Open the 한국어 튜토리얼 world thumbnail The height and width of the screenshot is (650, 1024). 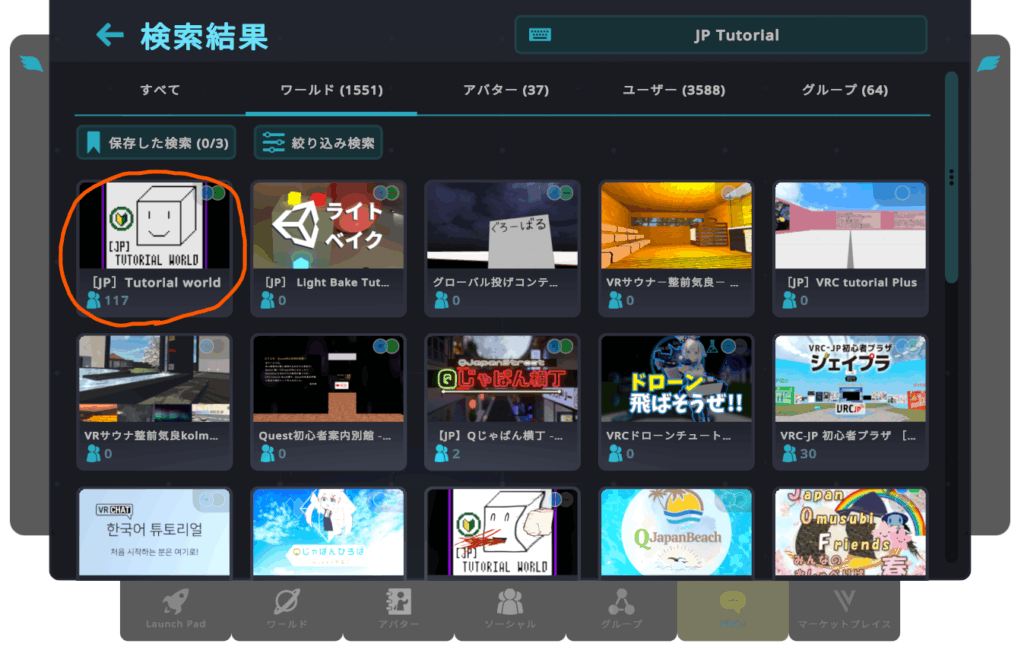click(x=155, y=532)
